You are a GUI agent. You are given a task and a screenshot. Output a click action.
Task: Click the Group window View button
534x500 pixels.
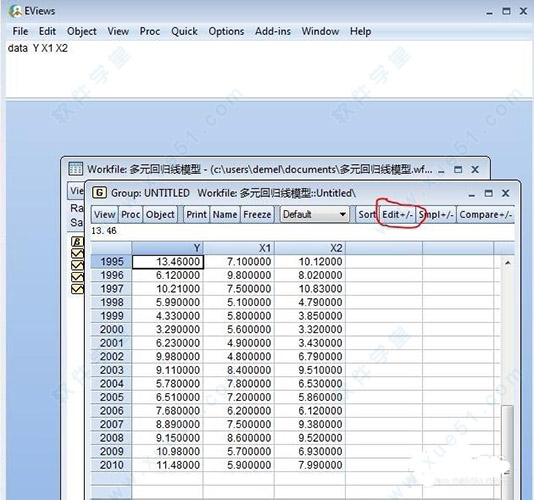(x=105, y=215)
